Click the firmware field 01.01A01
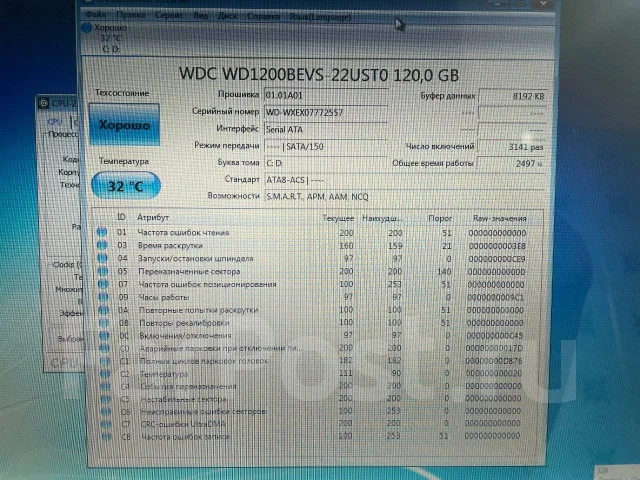 (326, 95)
